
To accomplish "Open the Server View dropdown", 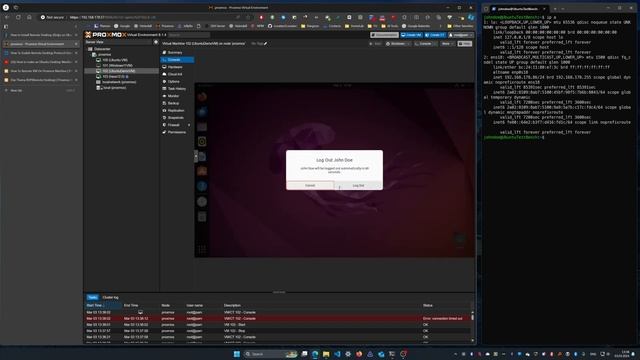I will coord(118,42).
